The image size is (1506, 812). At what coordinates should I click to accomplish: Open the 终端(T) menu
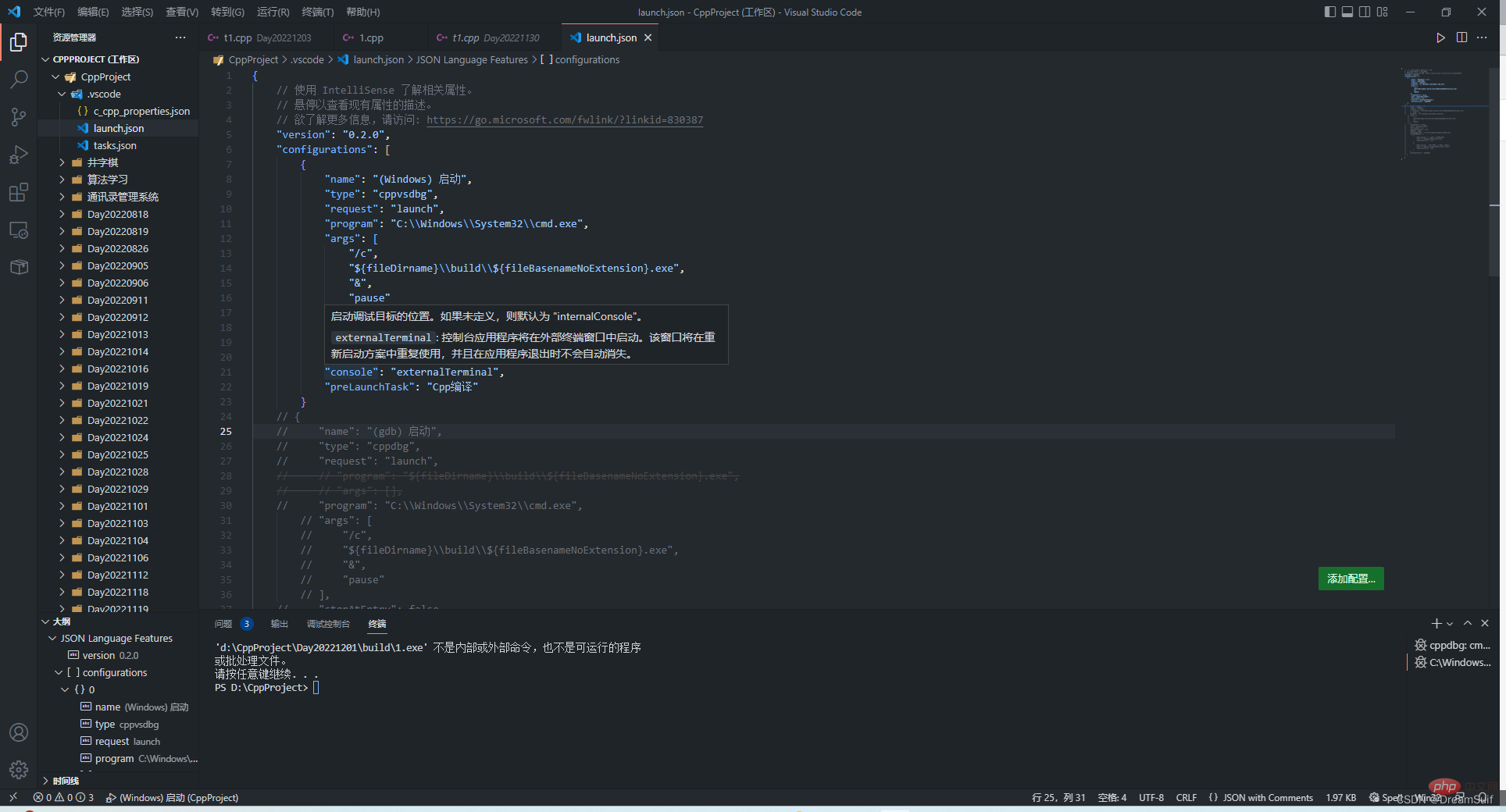point(317,12)
